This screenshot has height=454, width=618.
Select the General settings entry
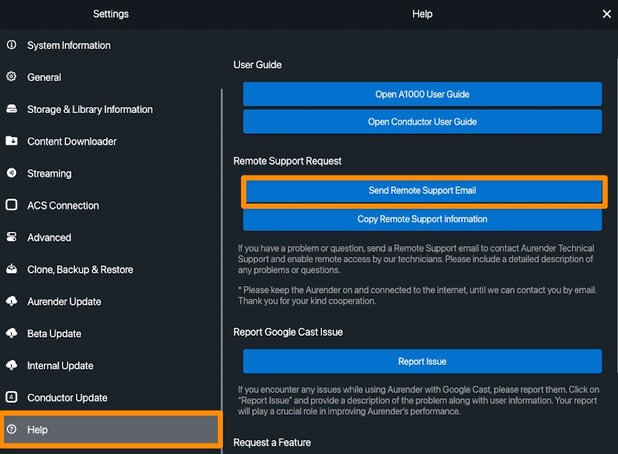[x=110, y=77]
